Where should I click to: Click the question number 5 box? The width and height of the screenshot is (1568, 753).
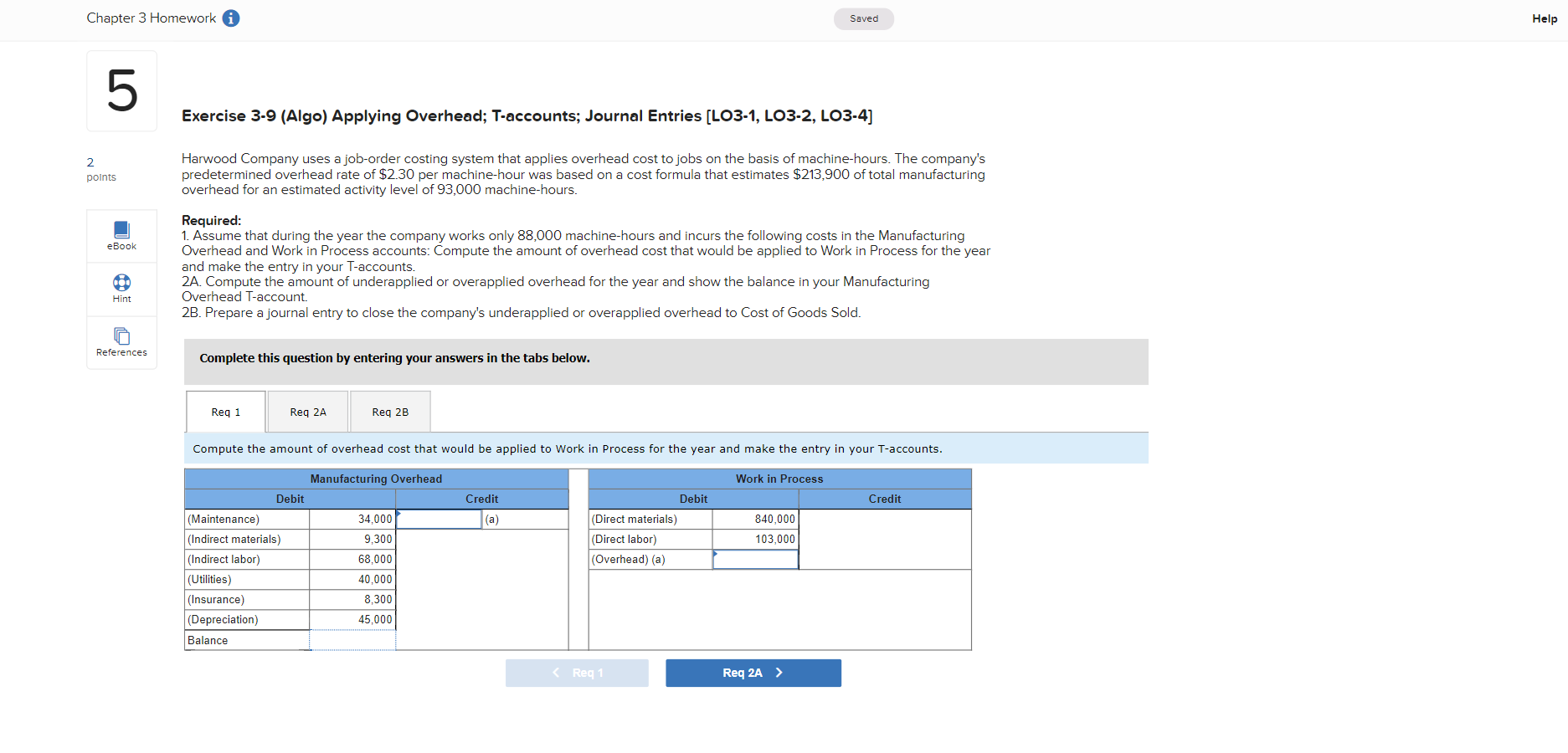121,90
